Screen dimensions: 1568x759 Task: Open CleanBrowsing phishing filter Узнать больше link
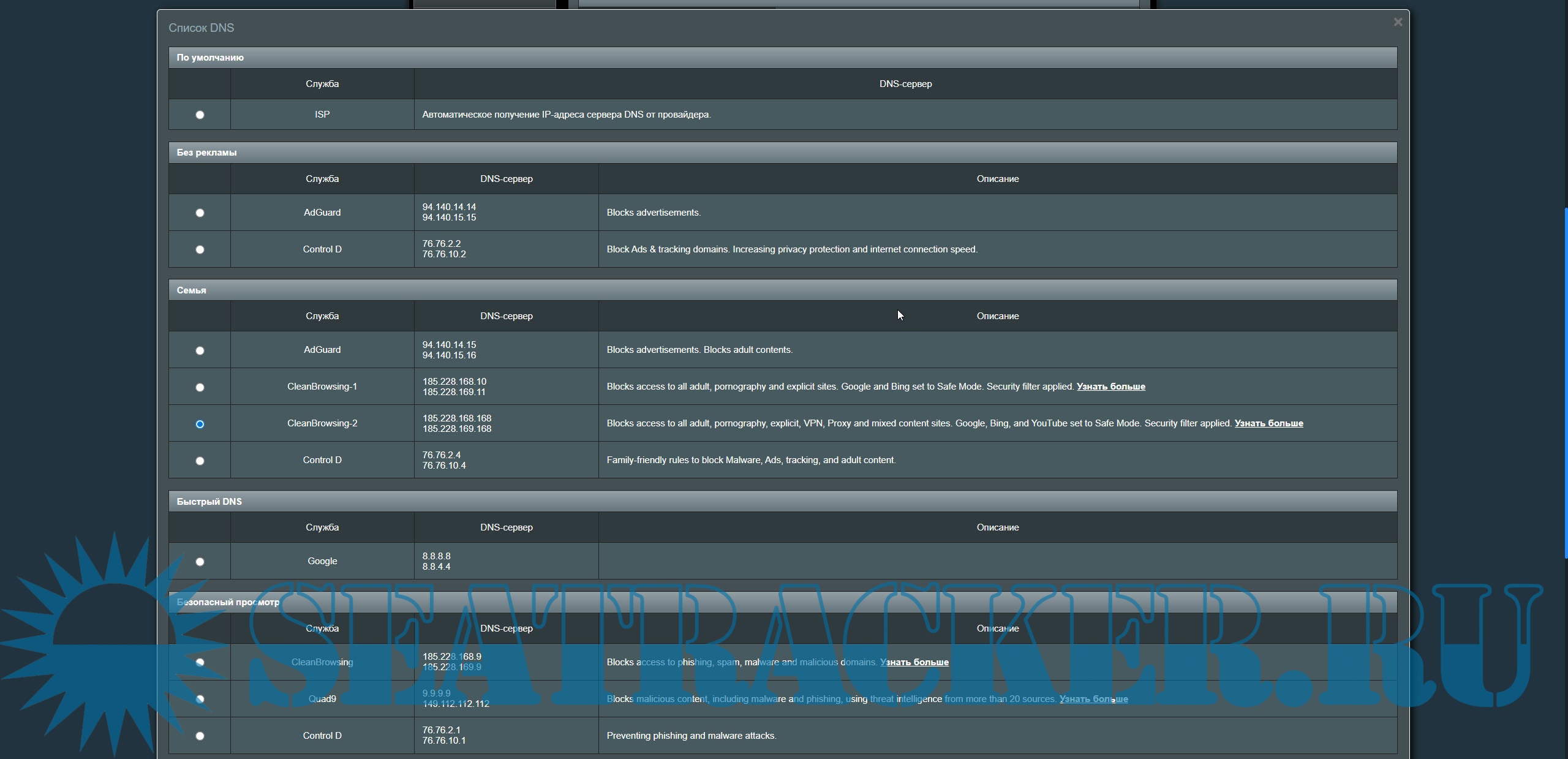pos(914,662)
